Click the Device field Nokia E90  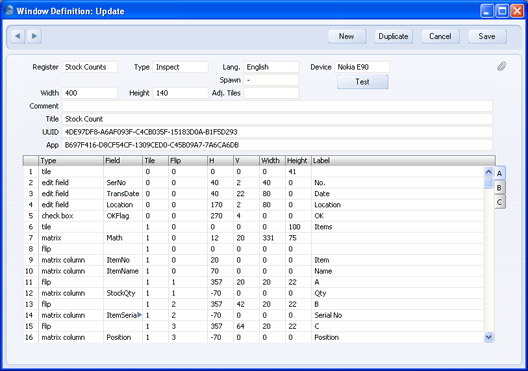point(362,67)
